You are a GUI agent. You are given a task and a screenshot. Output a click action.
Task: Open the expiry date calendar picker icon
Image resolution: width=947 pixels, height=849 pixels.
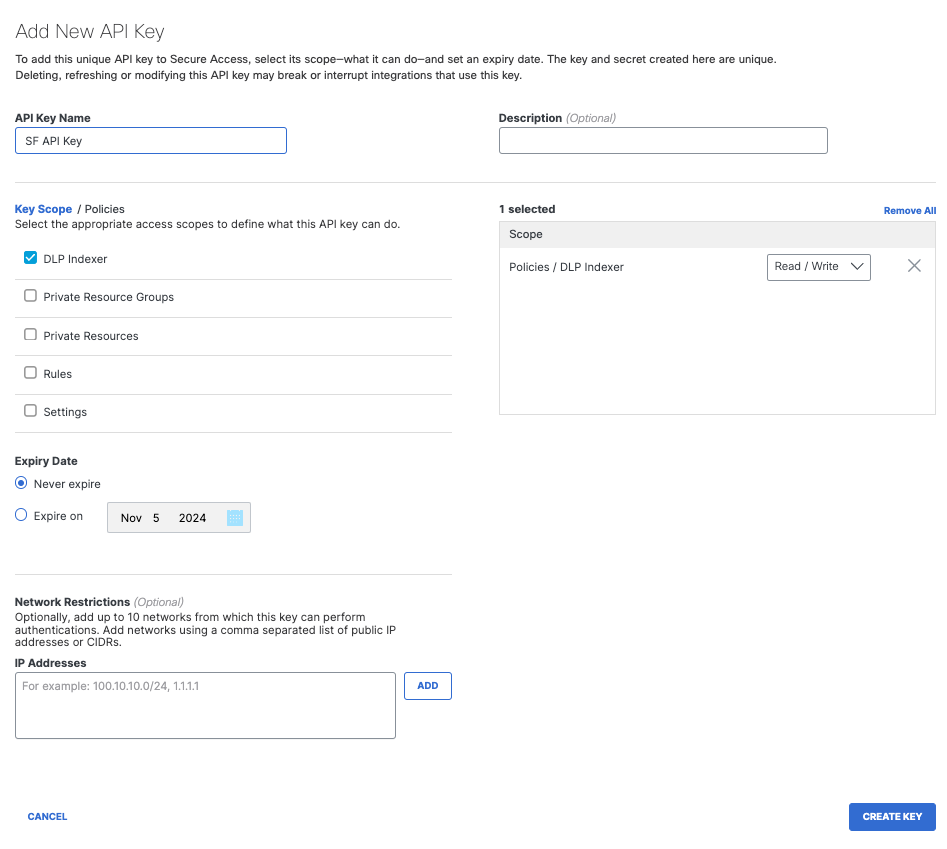pos(235,518)
